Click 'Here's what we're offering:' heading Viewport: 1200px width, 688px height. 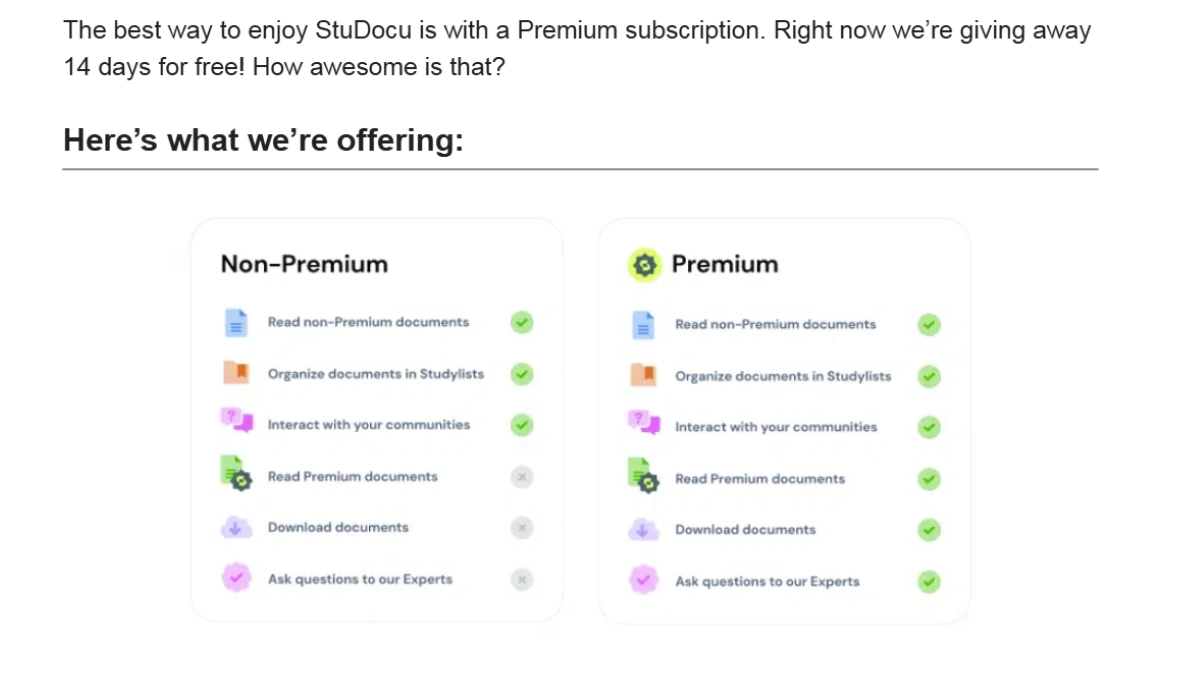pyautogui.click(x=264, y=140)
